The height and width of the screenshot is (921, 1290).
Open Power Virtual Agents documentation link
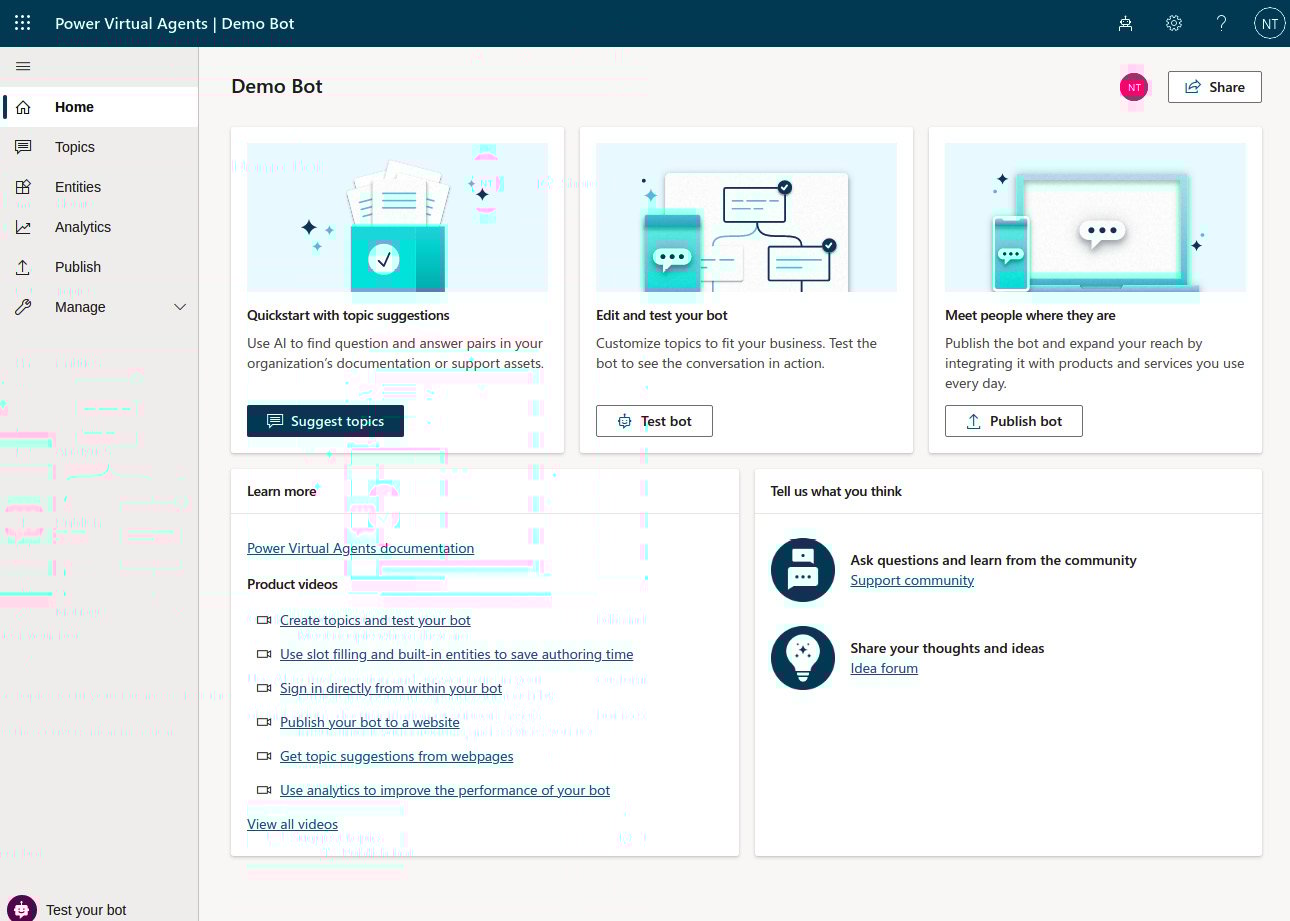click(x=360, y=548)
